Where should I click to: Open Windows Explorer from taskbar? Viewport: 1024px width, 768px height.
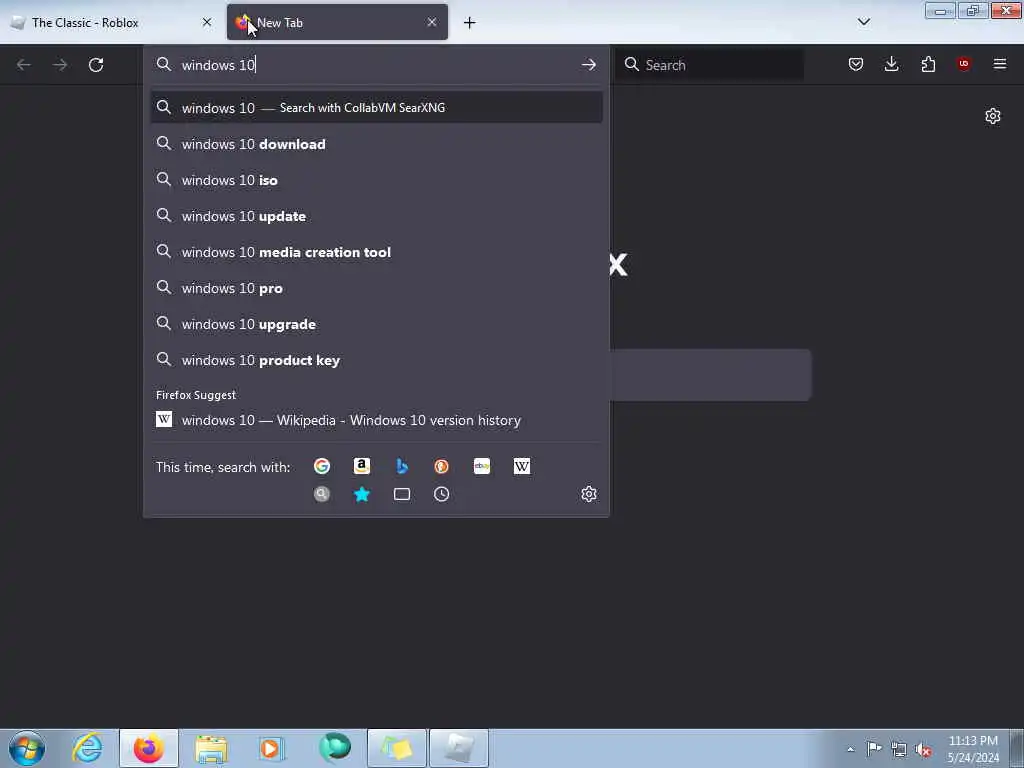click(x=210, y=748)
